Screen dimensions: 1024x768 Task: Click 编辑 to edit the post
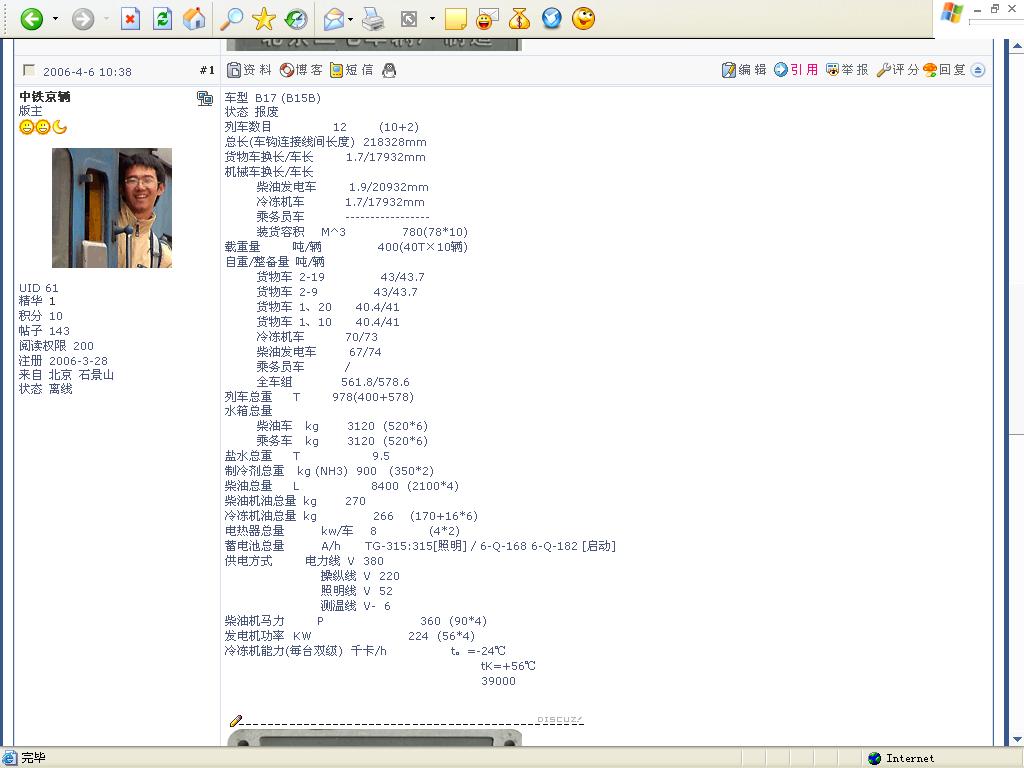click(x=744, y=70)
